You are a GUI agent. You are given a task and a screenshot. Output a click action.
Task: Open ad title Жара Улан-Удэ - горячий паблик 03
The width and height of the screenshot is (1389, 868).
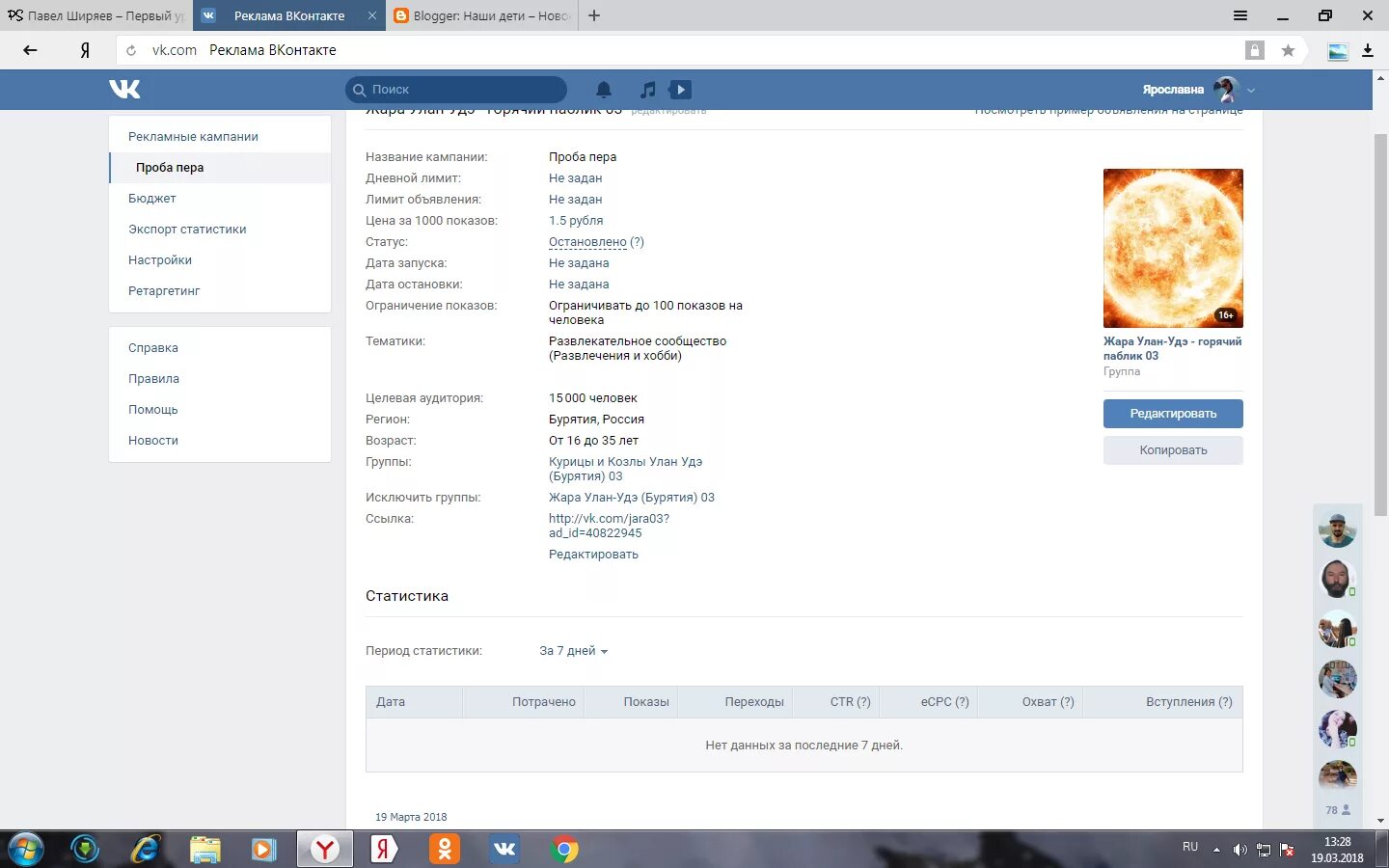click(x=1173, y=348)
